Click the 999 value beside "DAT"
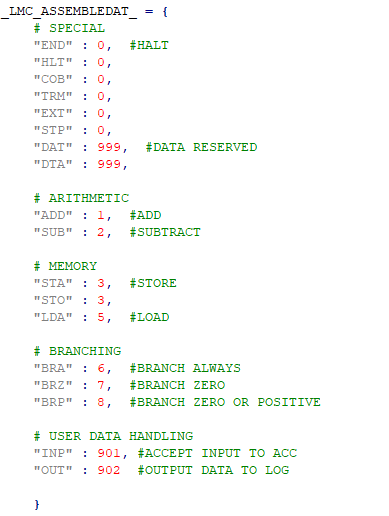389x516 pixels. click(109, 147)
